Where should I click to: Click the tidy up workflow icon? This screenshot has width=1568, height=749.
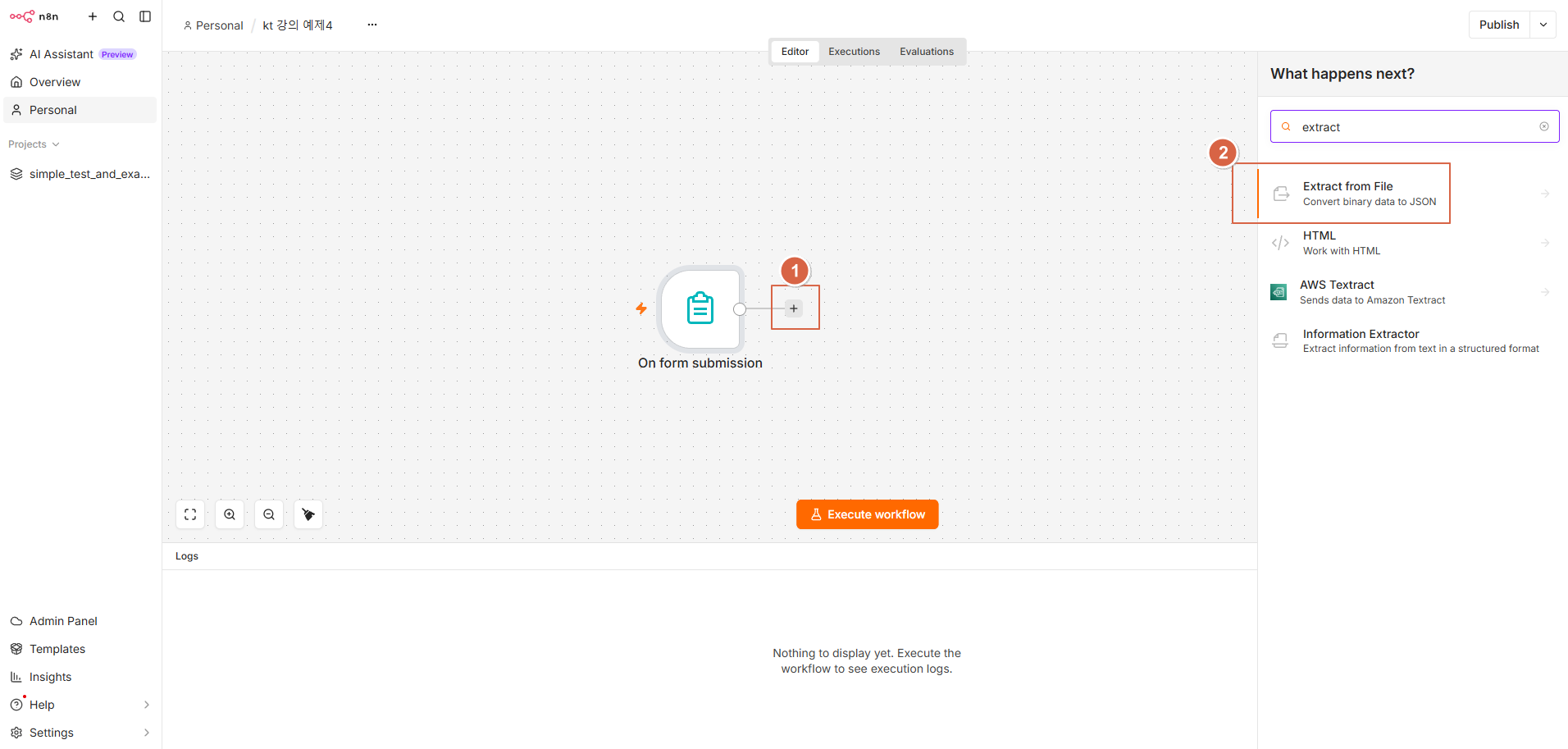(308, 514)
